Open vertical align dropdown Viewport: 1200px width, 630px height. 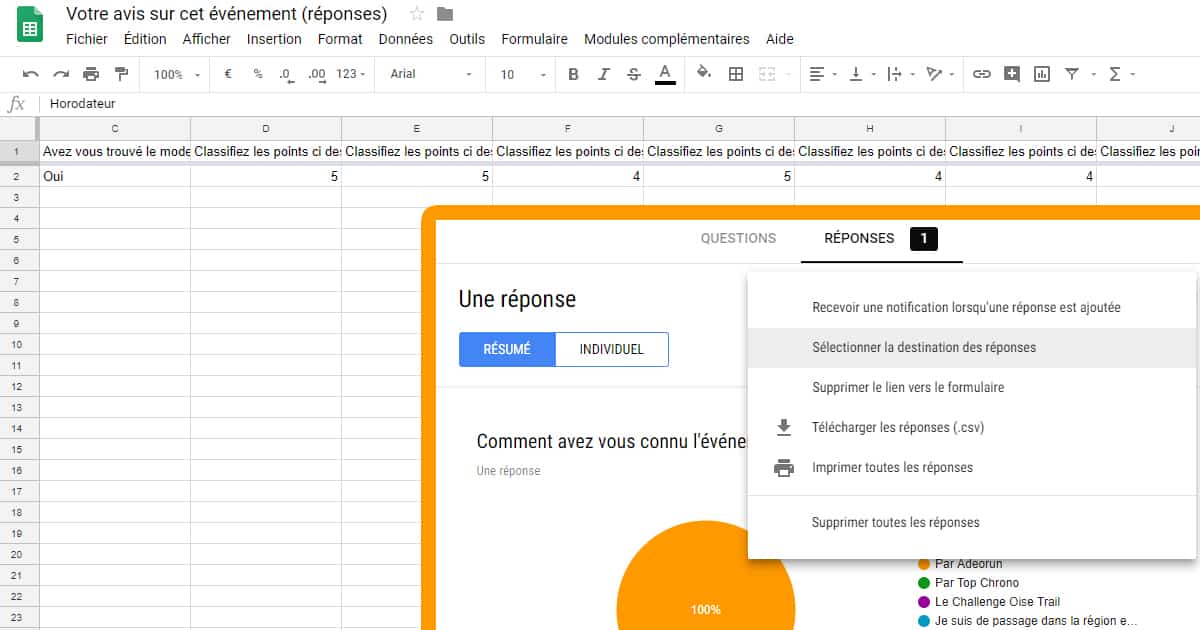tap(861, 74)
